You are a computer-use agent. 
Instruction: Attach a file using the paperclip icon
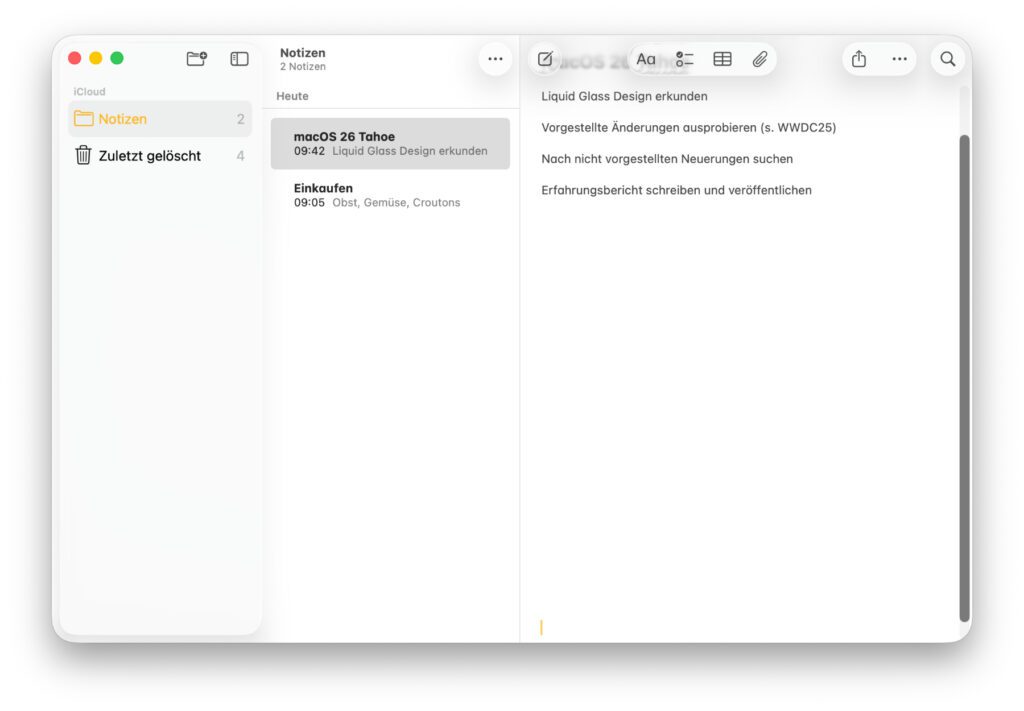[759, 59]
